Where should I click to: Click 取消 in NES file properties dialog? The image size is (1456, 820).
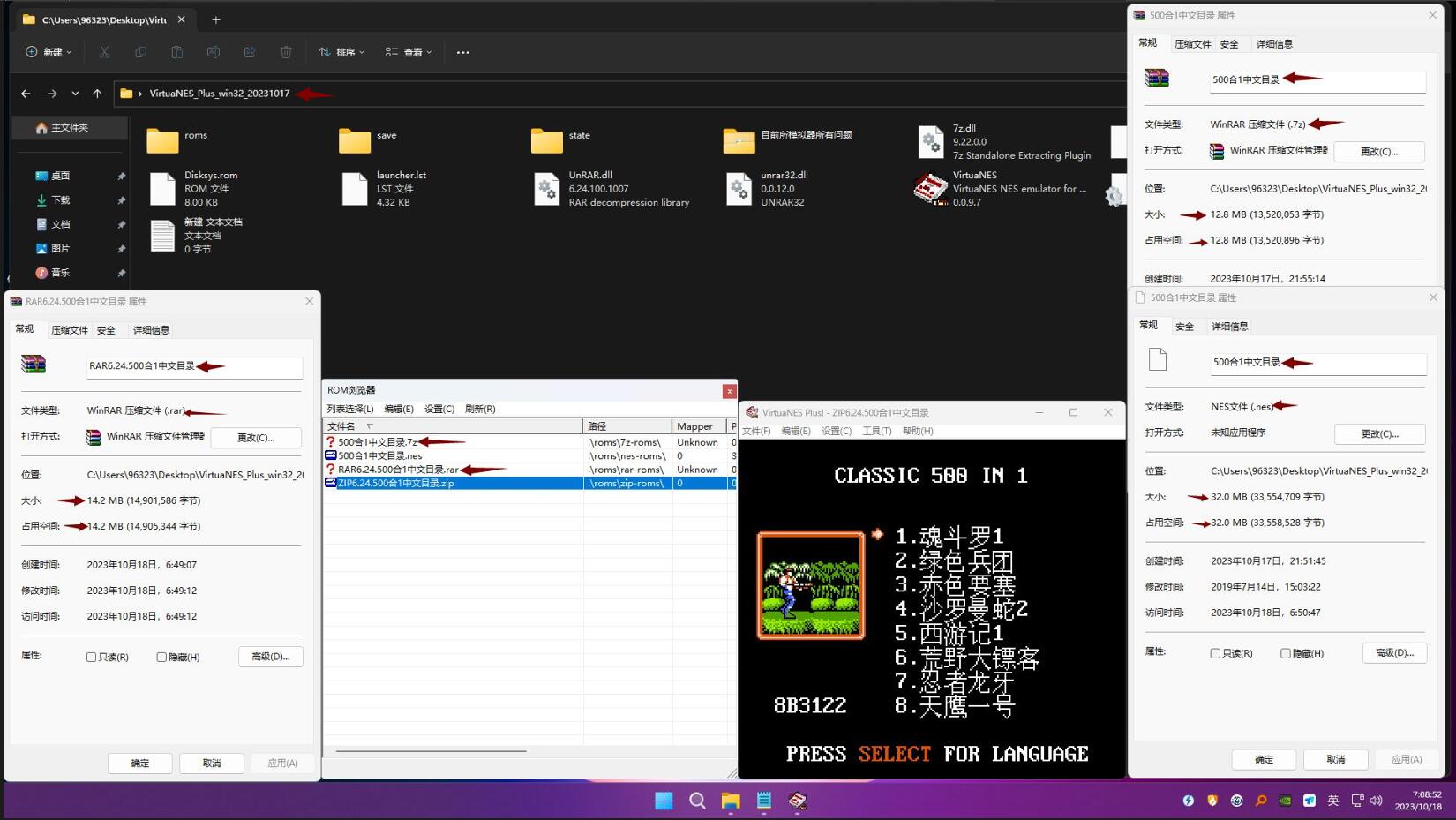click(1336, 759)
